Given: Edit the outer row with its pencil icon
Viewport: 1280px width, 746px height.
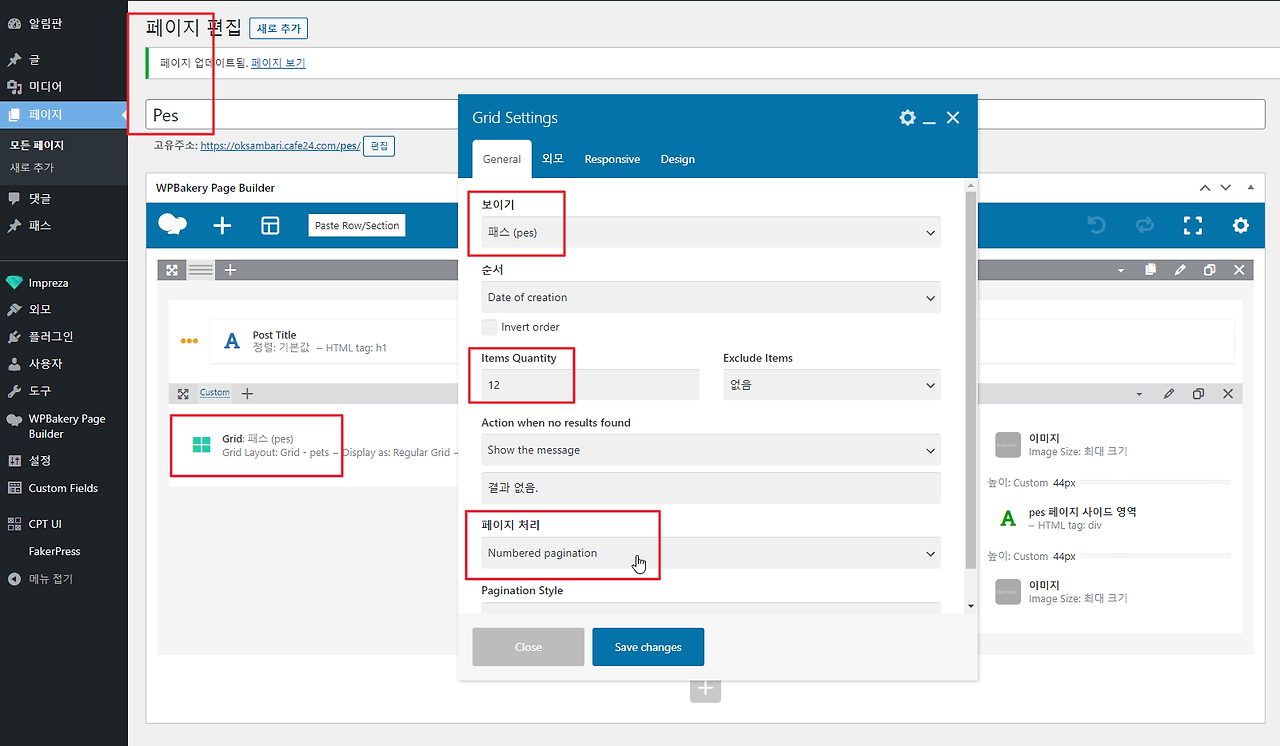Looking at the screenshot, I should [x=1180, y=270].
